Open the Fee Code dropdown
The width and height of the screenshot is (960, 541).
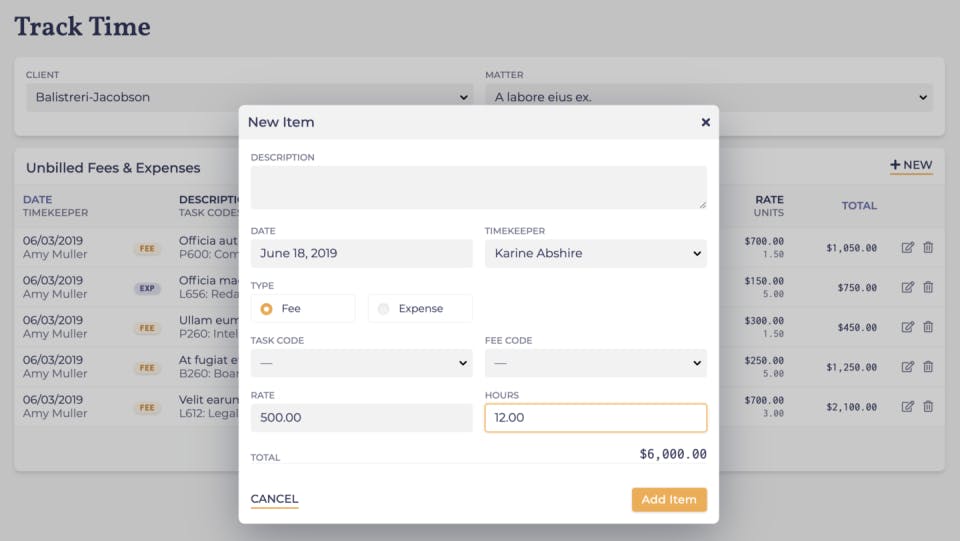596,363
